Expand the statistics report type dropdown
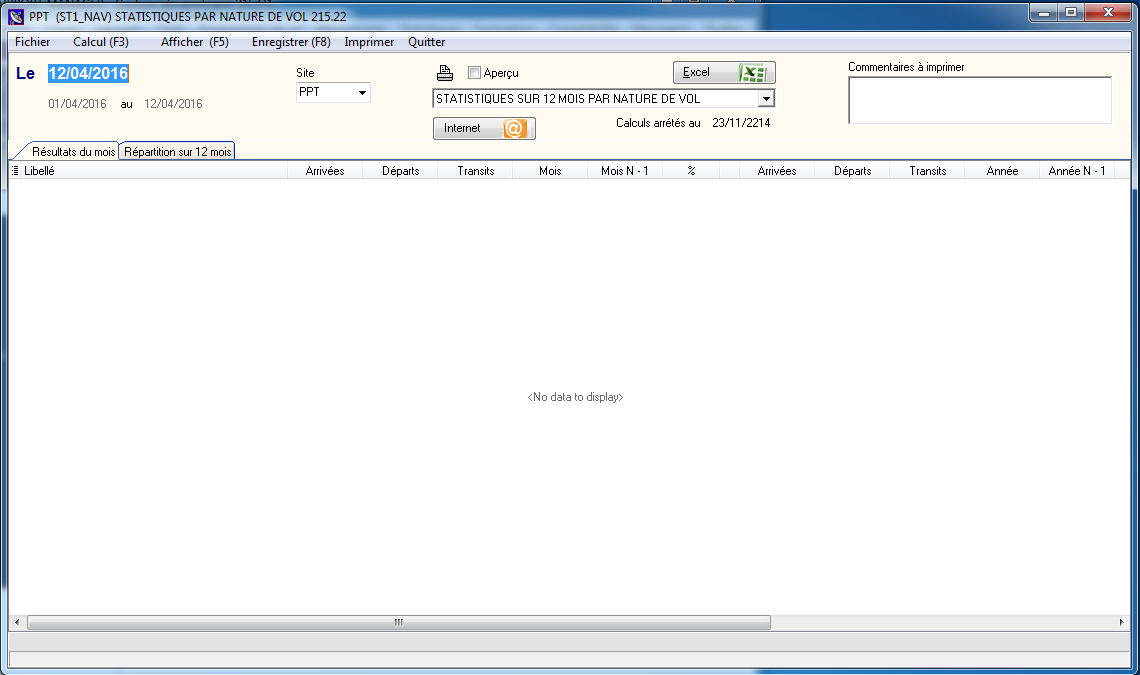 point(766,99)
